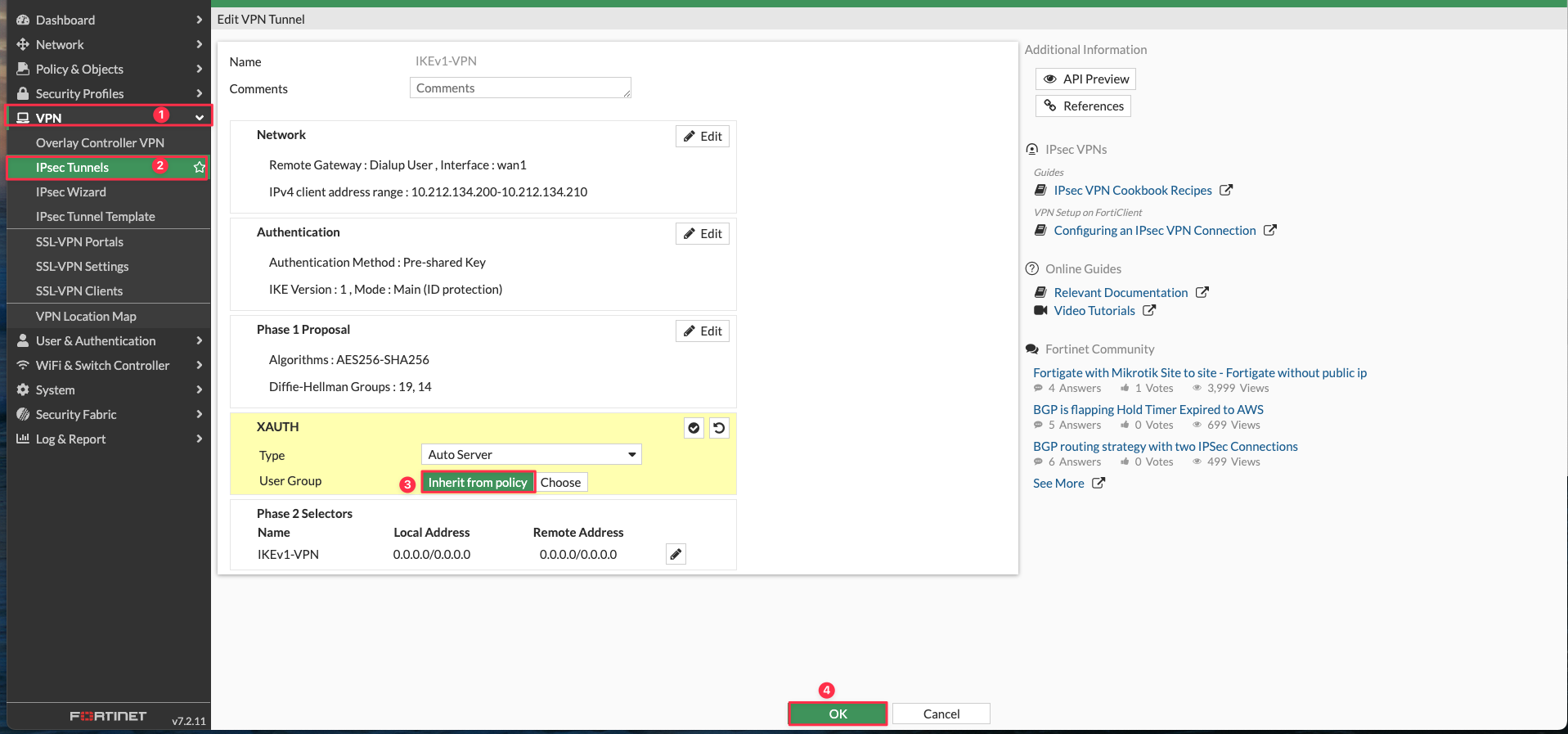Screen dimensions: 1568x734
Task: Expand the System menu chevron
Action: (x=199, y=390)
